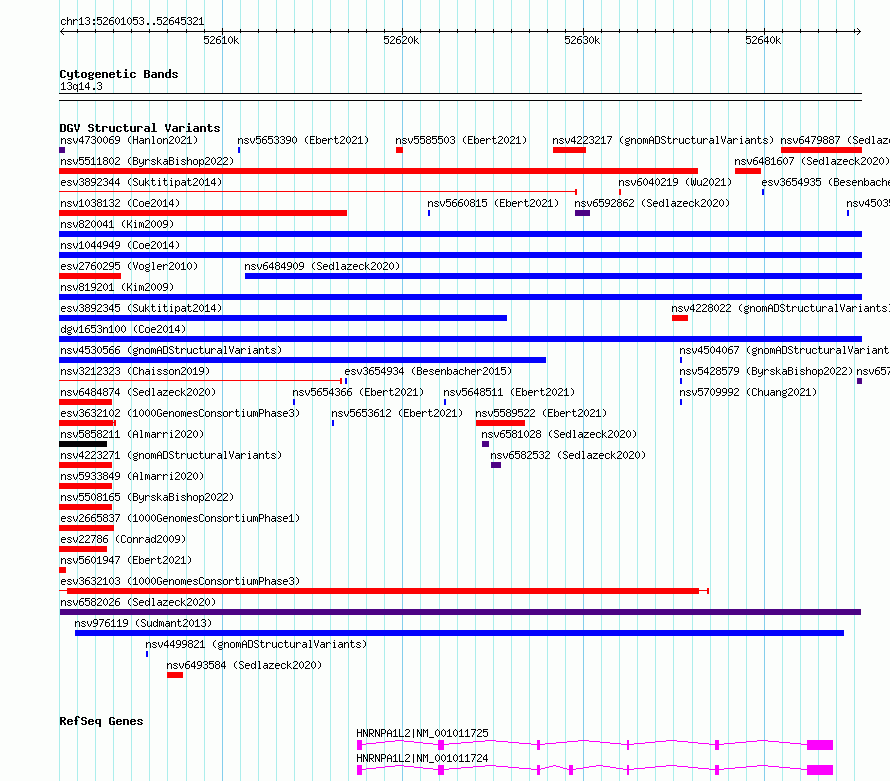Click the DGV Structural Variants track title
This screenshot has width=890, height=781.
coord(140,128)
